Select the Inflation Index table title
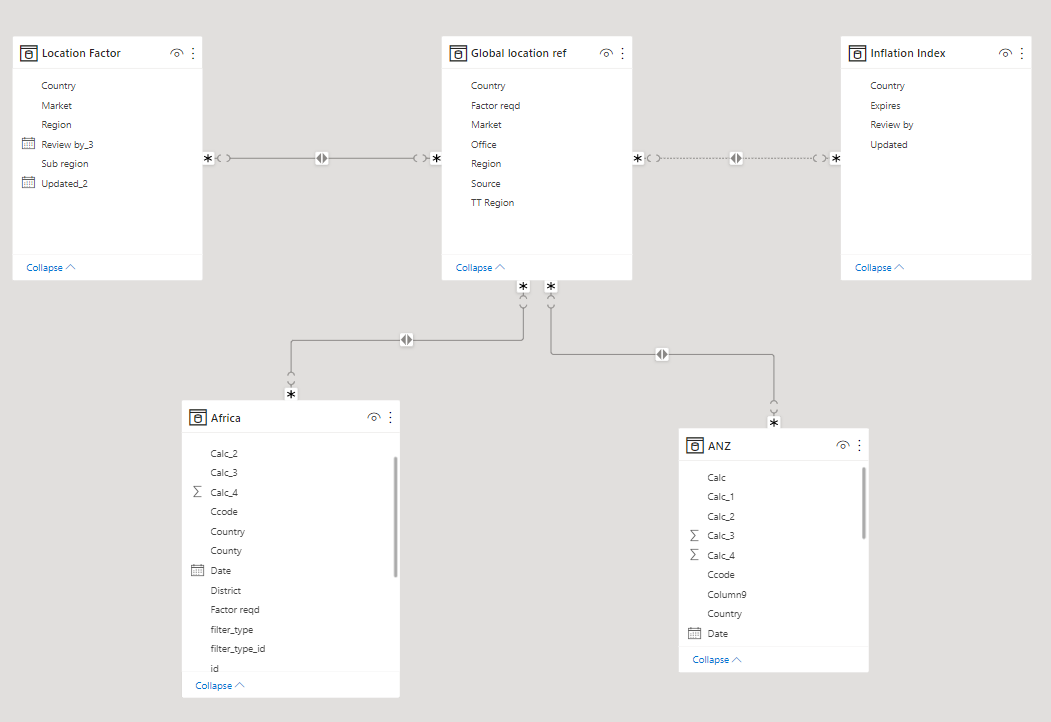The width and height of the screenshot is (1051, 722). (x=908, y=53)
